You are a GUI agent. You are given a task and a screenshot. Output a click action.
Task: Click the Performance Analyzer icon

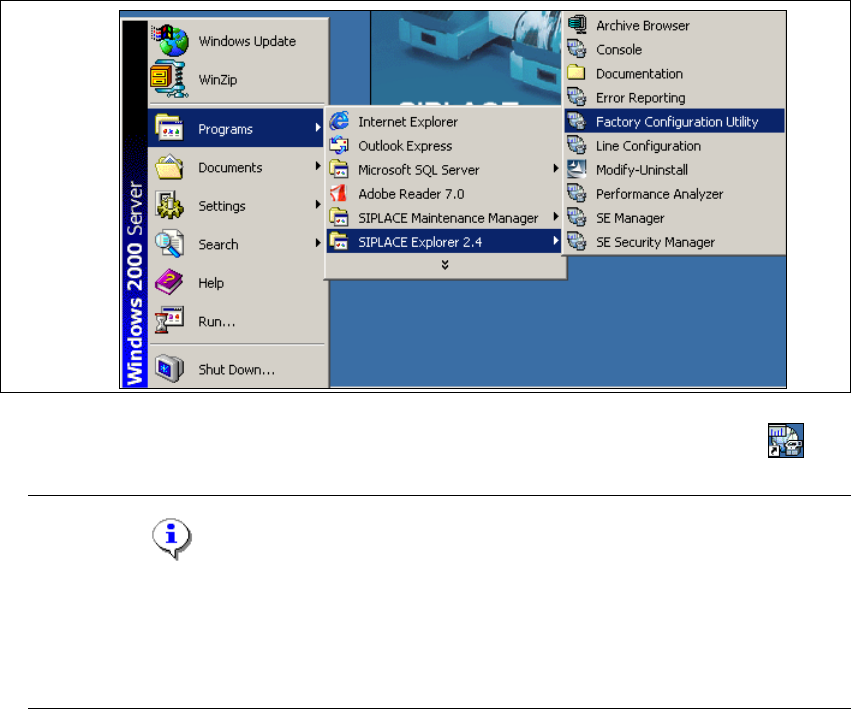click(577, 193)
